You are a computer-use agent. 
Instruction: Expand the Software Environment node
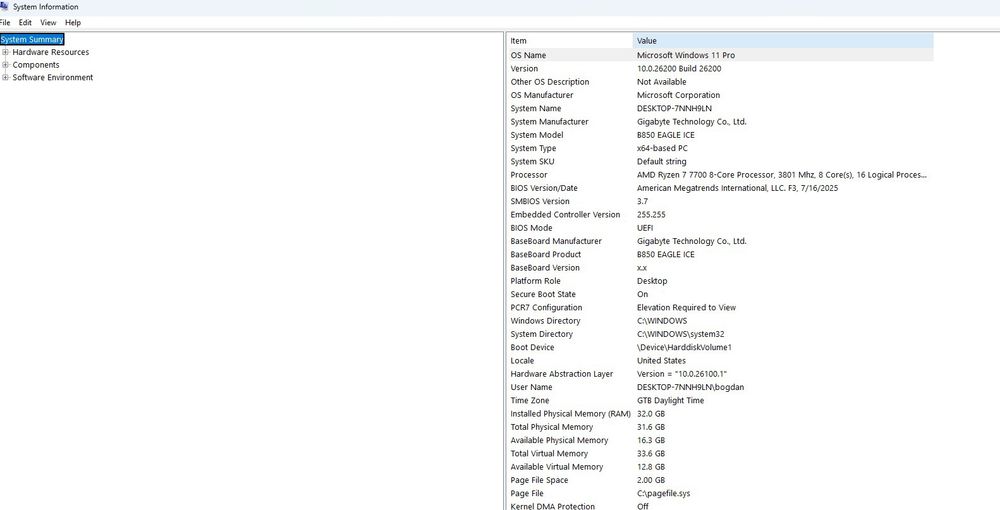6,78
